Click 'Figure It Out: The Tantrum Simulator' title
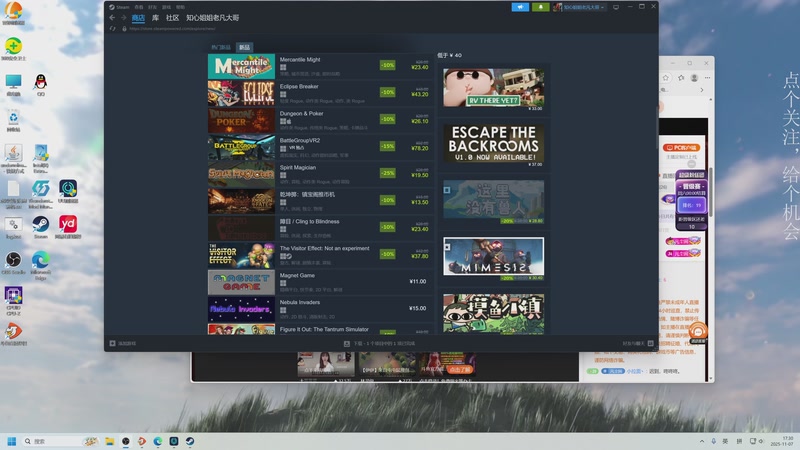Screen dimensions: 800x450 coord(324,330)
